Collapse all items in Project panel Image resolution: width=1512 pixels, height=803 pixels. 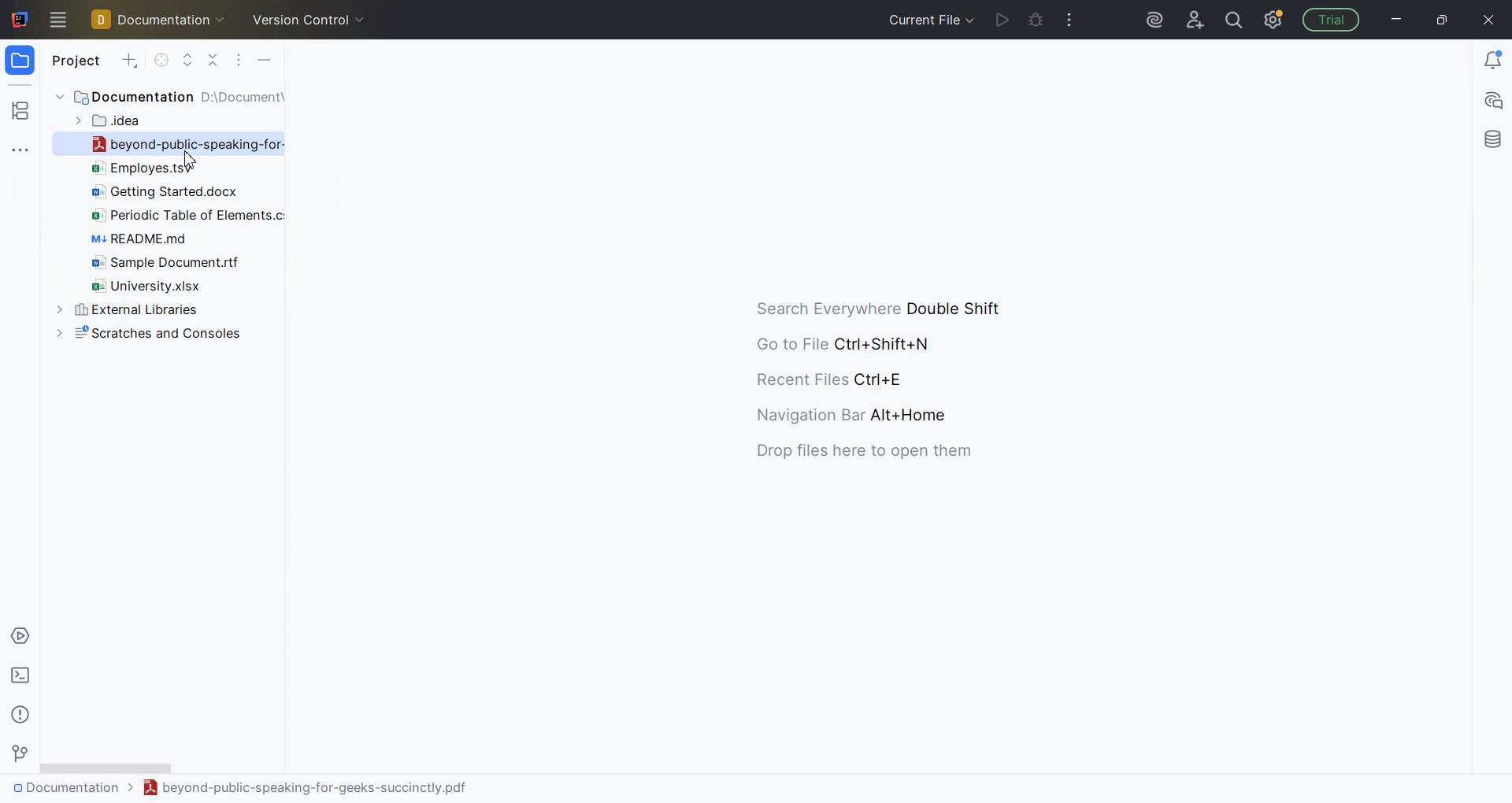coord(213,61)
